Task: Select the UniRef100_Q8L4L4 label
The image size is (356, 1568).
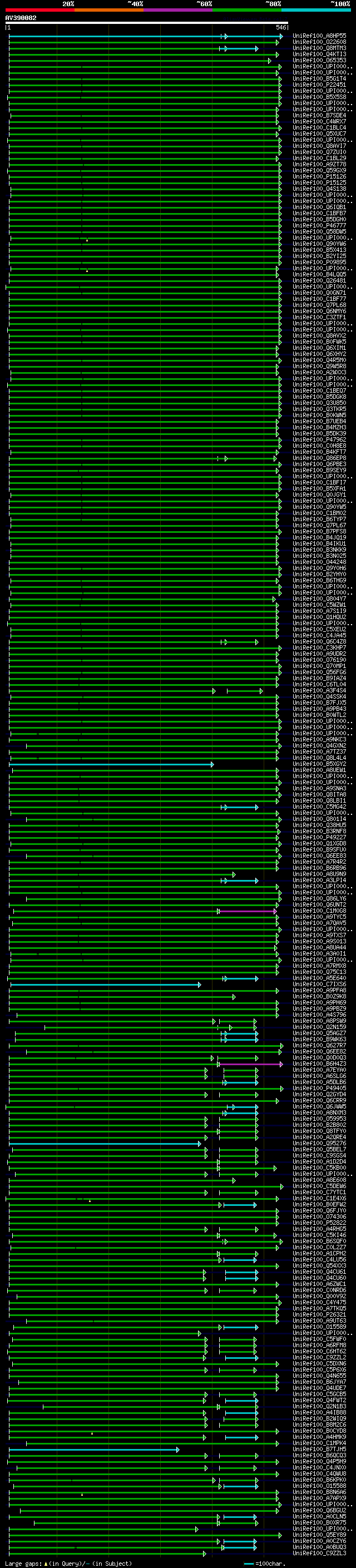Action: click(x=319, y=758)
